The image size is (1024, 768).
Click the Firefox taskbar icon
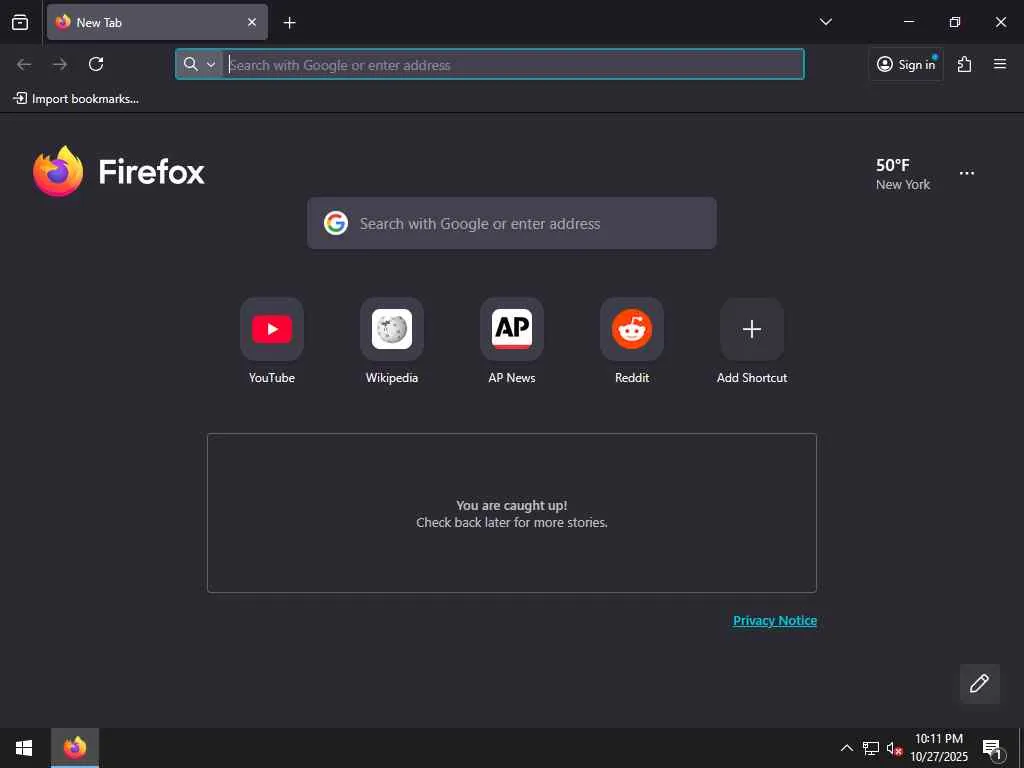click(x=75, y=748)
